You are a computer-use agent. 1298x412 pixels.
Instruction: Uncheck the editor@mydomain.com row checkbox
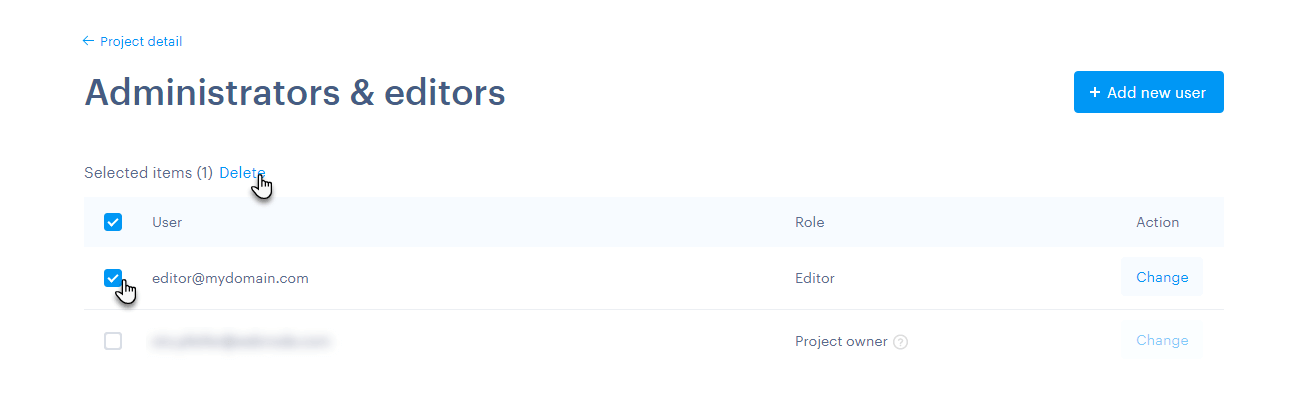(113, 278)
